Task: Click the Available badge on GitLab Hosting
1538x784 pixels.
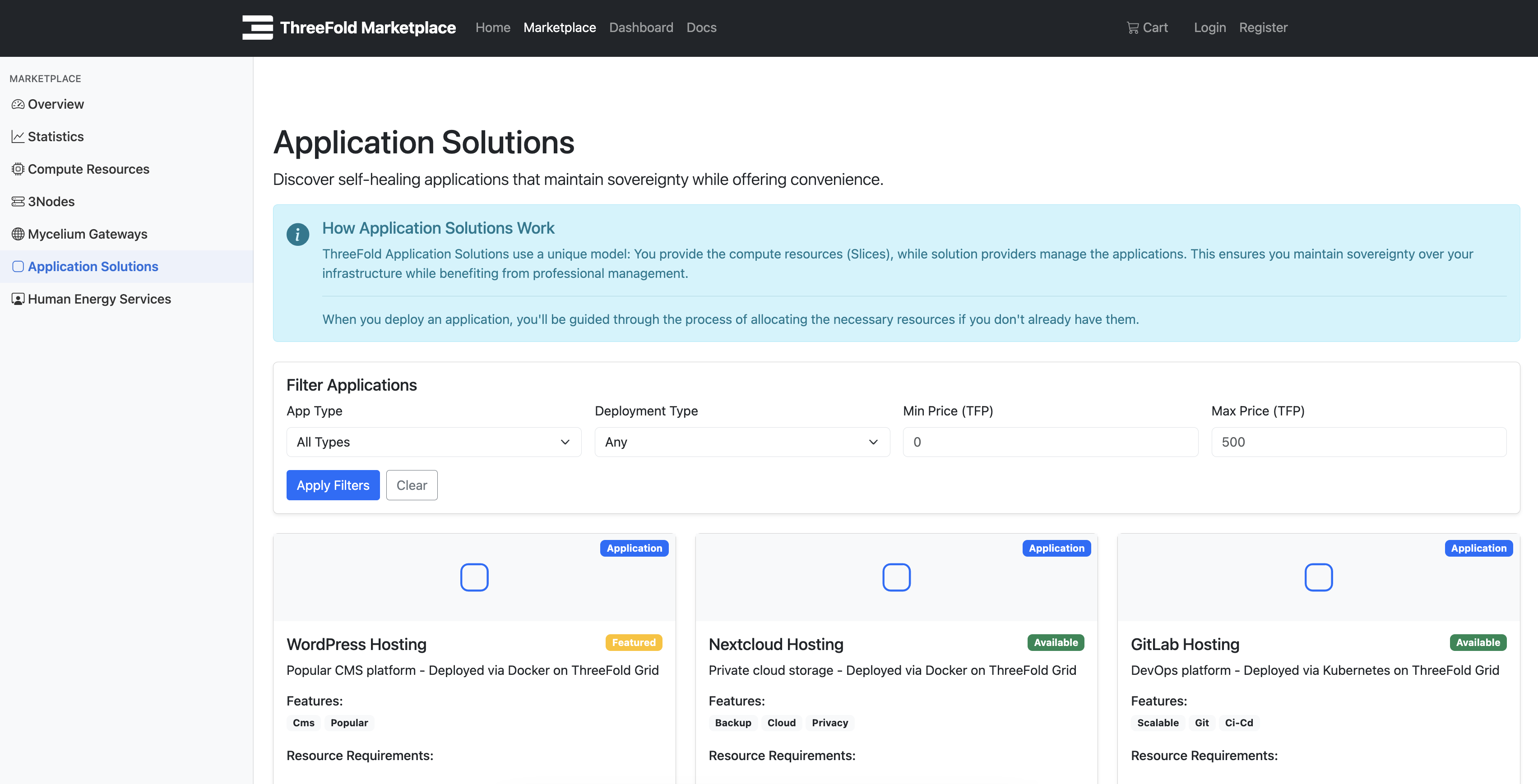Action: (1478, 643)
